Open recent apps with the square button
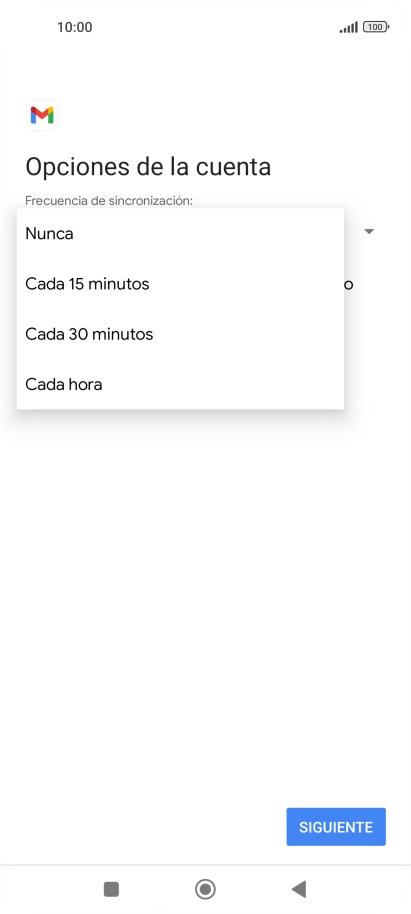Image resolution: width=411 pixels, height=914 pixels. pos(111,889)
